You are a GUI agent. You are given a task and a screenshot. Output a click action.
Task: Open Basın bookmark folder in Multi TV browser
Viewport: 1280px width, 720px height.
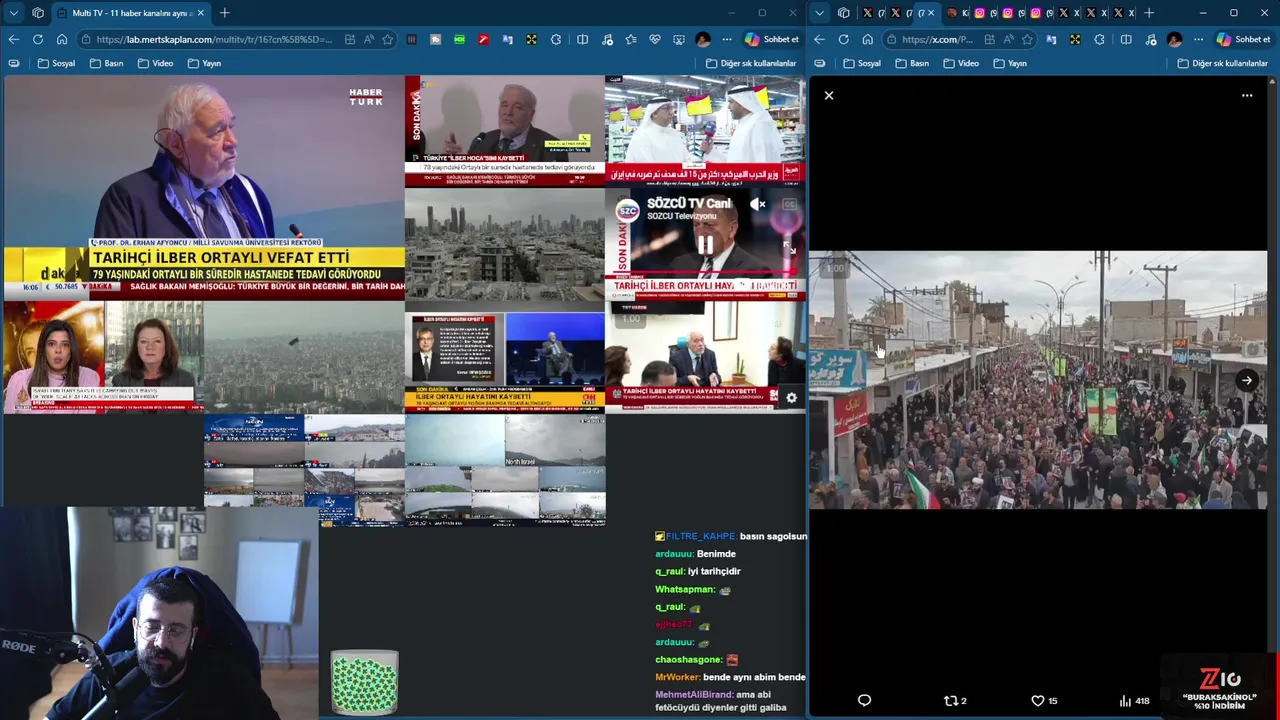coord(106,63)
